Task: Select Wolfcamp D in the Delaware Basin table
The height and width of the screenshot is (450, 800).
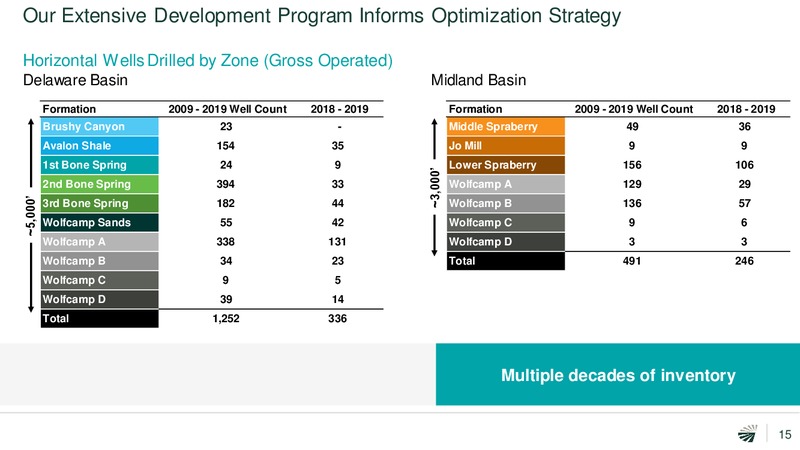Action: [x=99, y=299]
